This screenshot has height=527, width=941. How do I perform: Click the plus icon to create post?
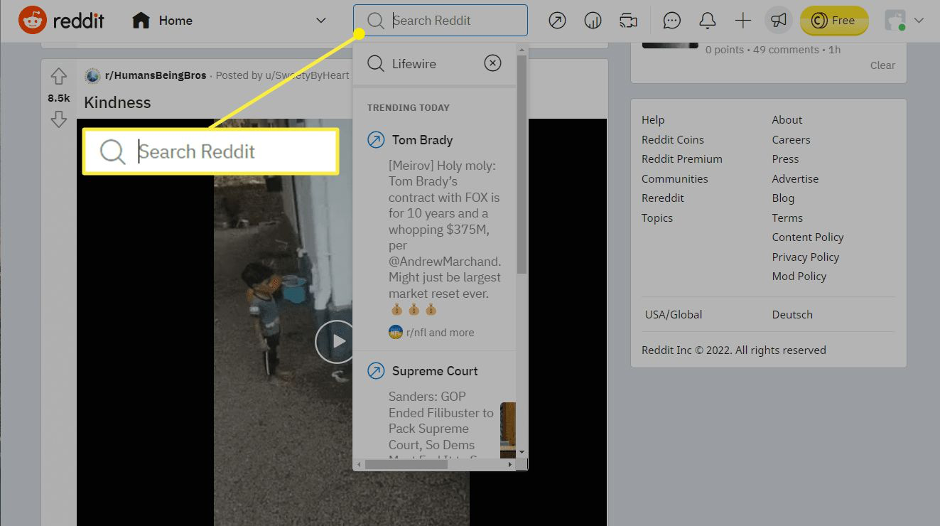(x=742, y=21)
